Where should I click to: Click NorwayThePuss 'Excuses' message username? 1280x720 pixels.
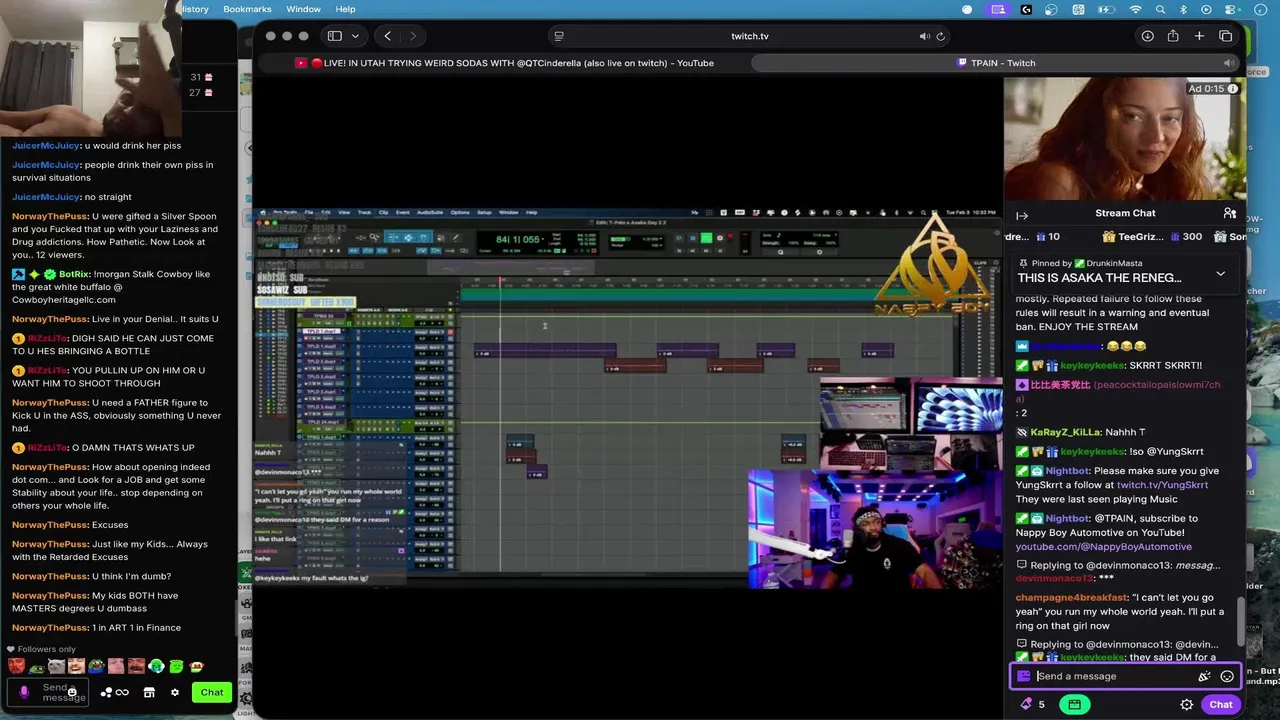point(50,525)
